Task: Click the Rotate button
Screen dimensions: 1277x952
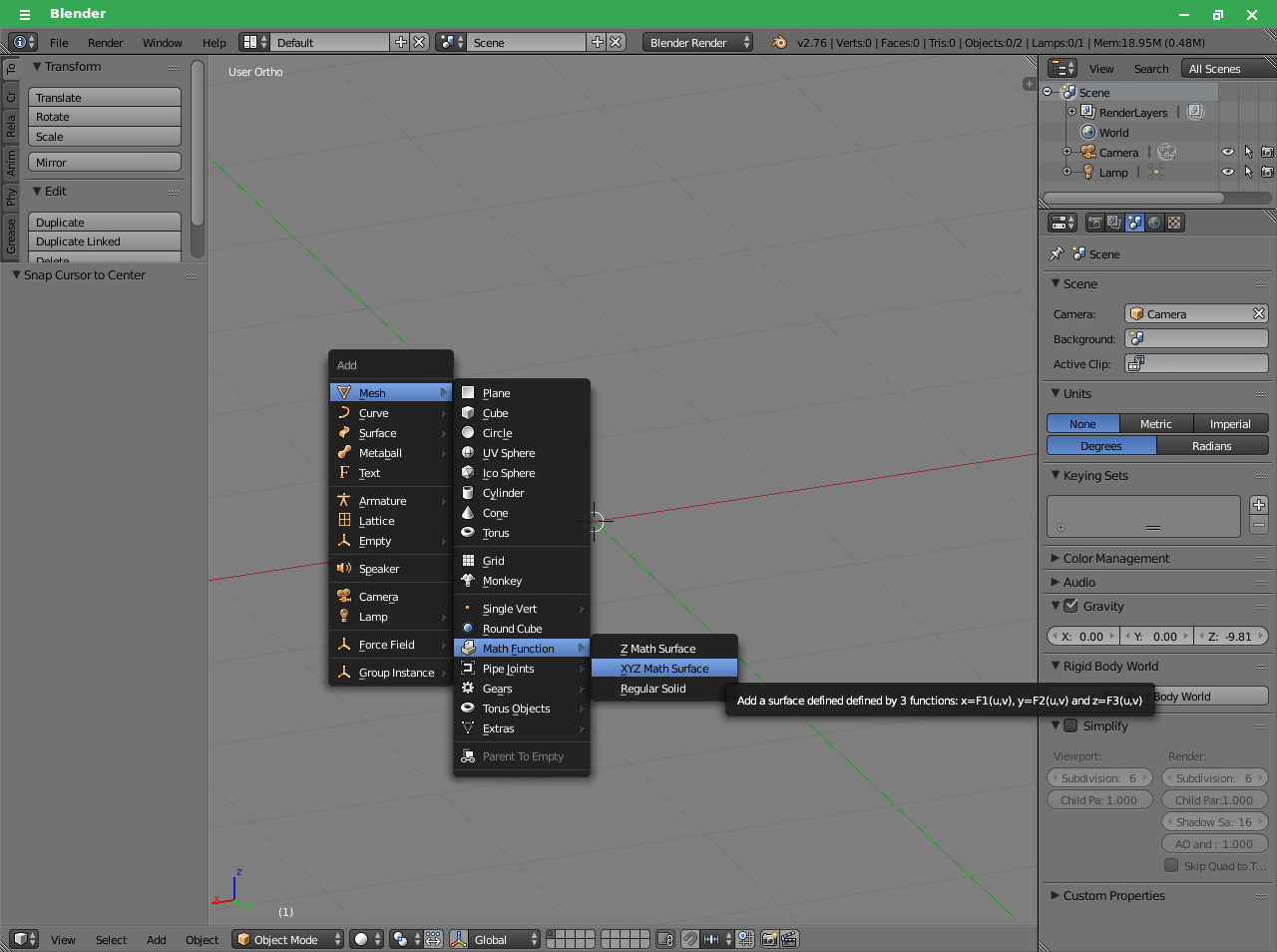Action: pos(105,117)
